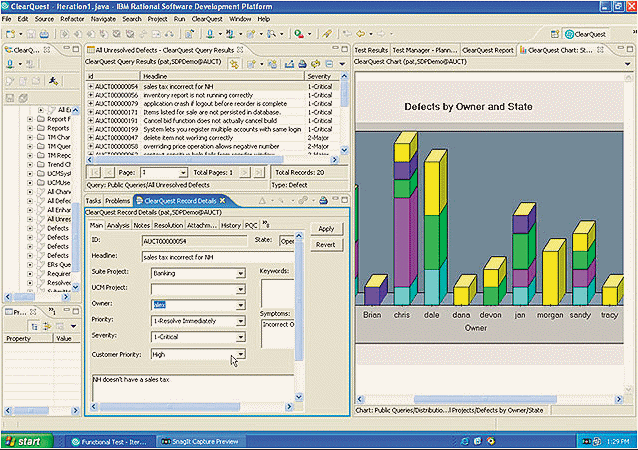This screenshot has width=638, height=450.
Task: Click the running figure icon in navigator panel
Action: pos(53,81)
